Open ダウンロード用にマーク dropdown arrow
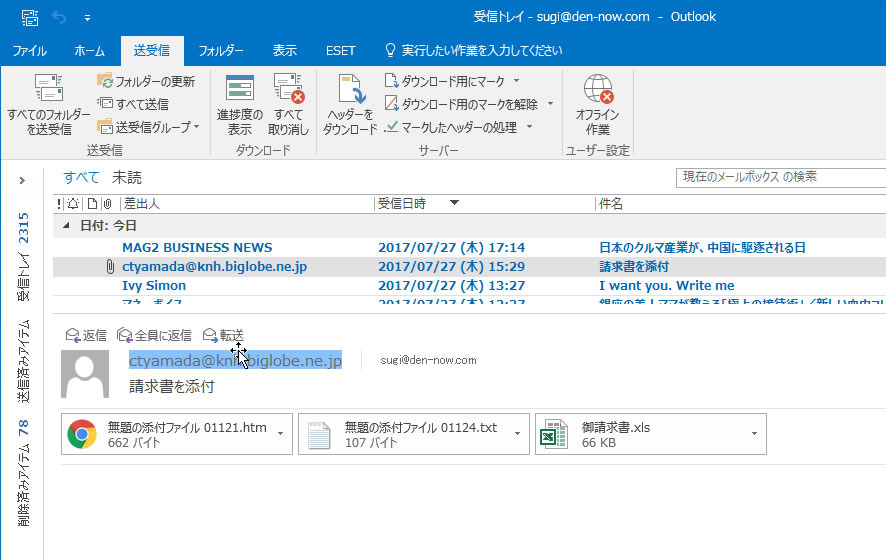 pyautogui.click(x=516, y=81)
